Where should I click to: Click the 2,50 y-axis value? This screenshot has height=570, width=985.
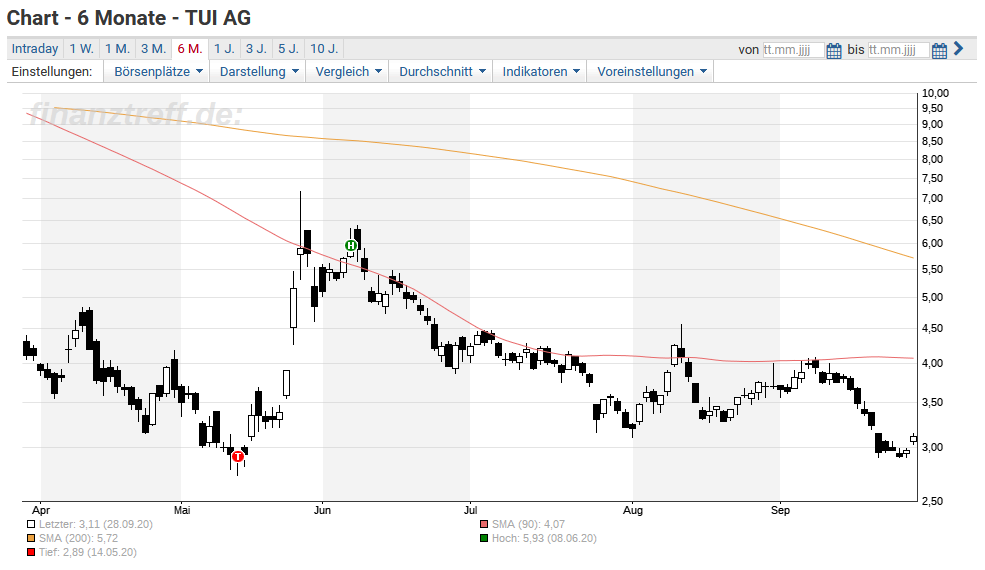tap(932, 501)
